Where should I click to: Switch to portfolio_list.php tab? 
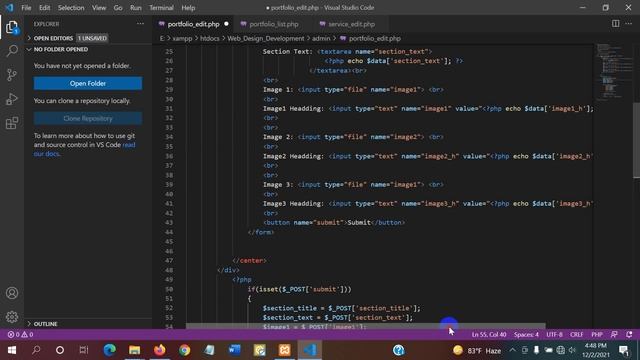[x=274, y=24]
